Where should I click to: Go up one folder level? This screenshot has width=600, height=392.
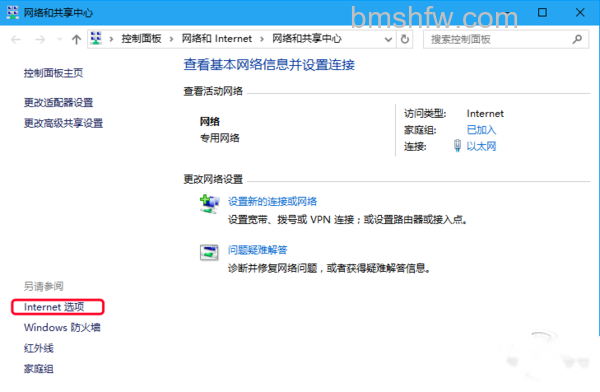(76, 39)
